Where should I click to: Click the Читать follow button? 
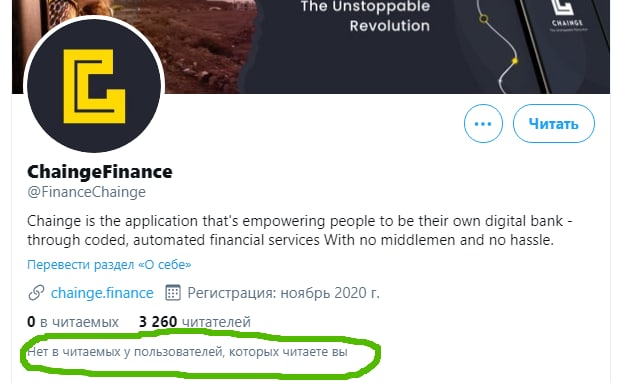coord(553,123)
